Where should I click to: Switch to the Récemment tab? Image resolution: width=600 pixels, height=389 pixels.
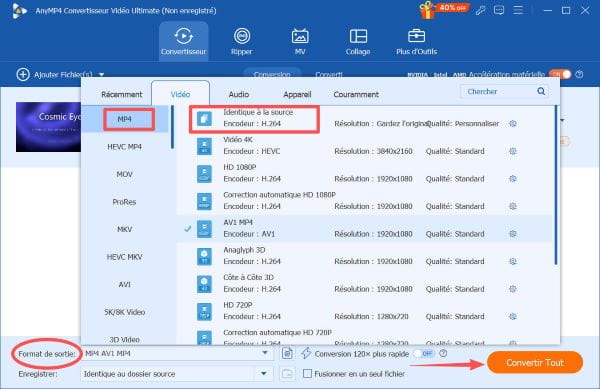tap(121, 94)
